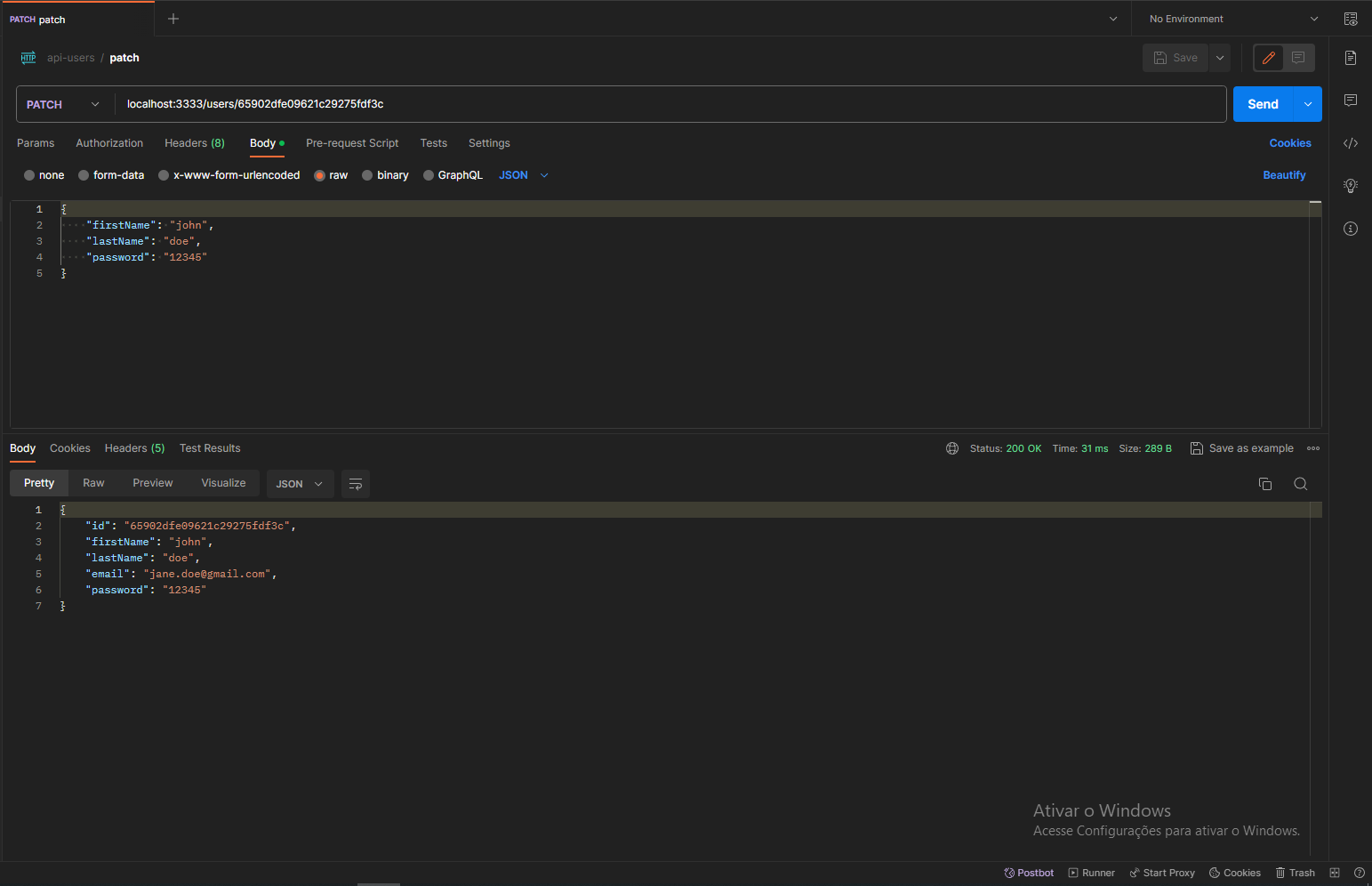This screenshot has height=886, width=1372.
Task: Open the lightbulb related requests icon
Action: (x=1351, y=186)
